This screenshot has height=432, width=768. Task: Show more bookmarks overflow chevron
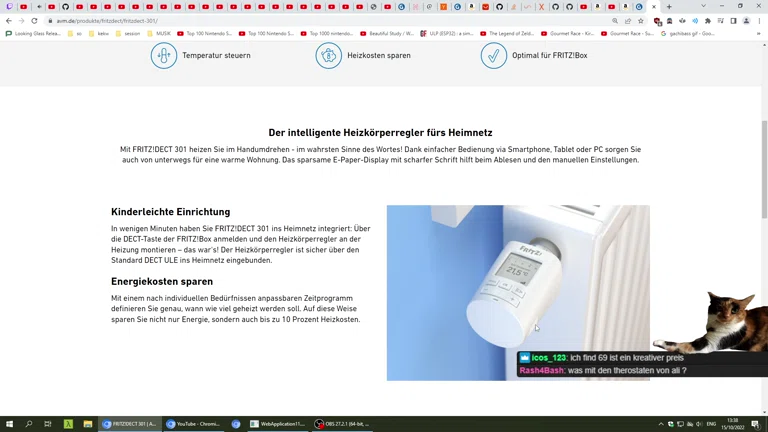coord(759,34)
